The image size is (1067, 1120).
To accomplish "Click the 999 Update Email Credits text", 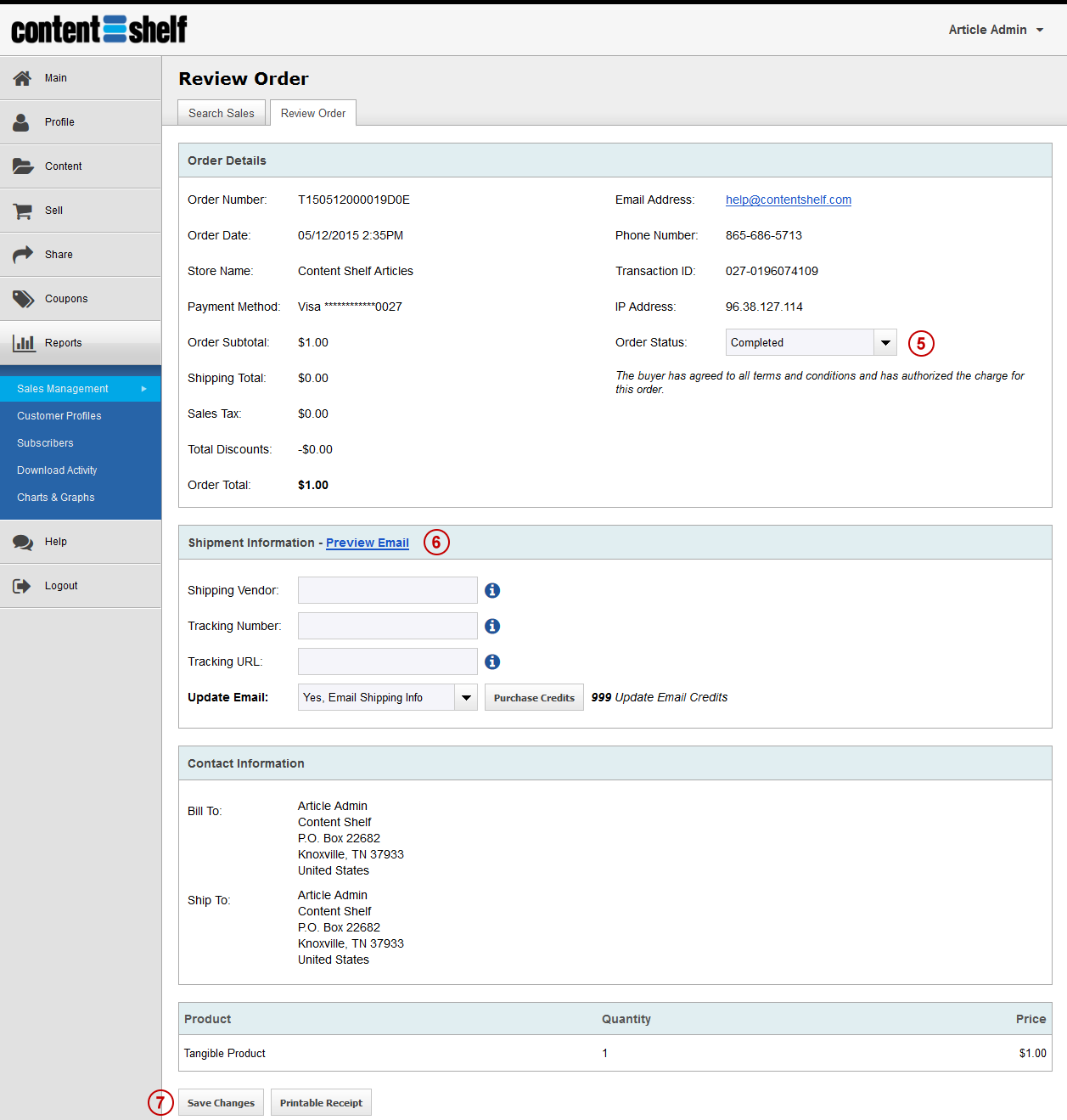I will click(660, 697).
